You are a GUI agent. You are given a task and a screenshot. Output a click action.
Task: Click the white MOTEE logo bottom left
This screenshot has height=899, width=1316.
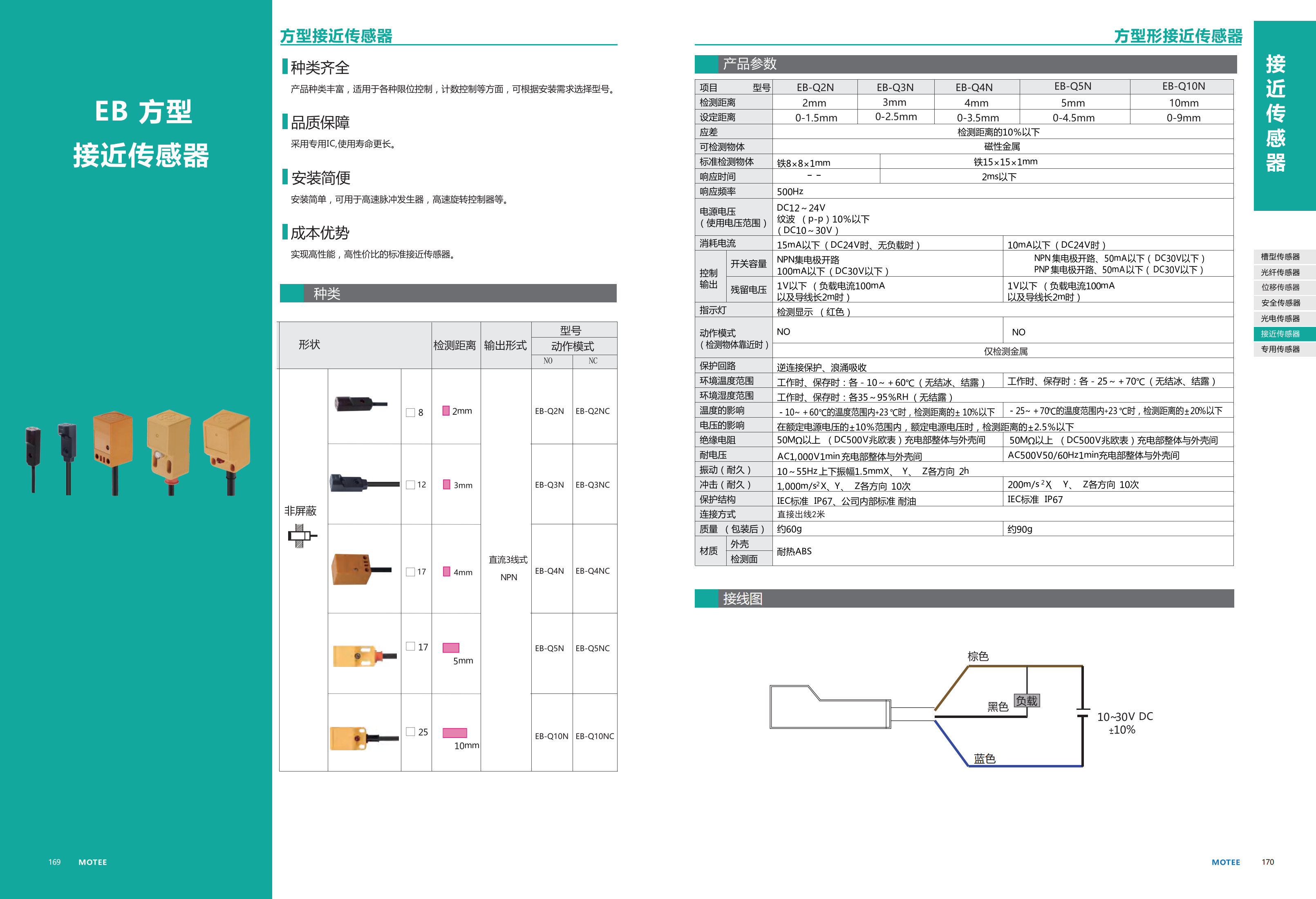coord(92,862)
